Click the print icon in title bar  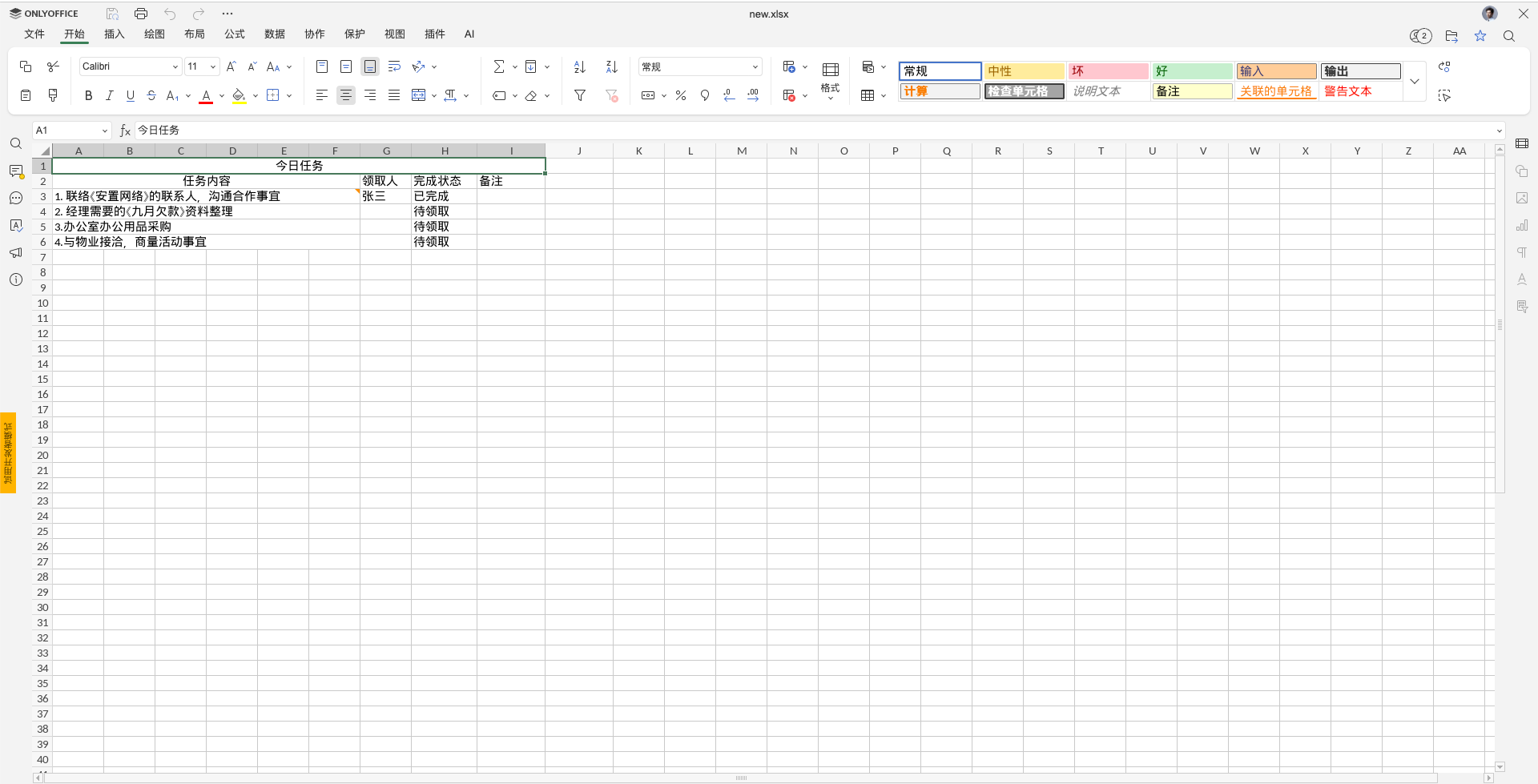tap(141, 14)
